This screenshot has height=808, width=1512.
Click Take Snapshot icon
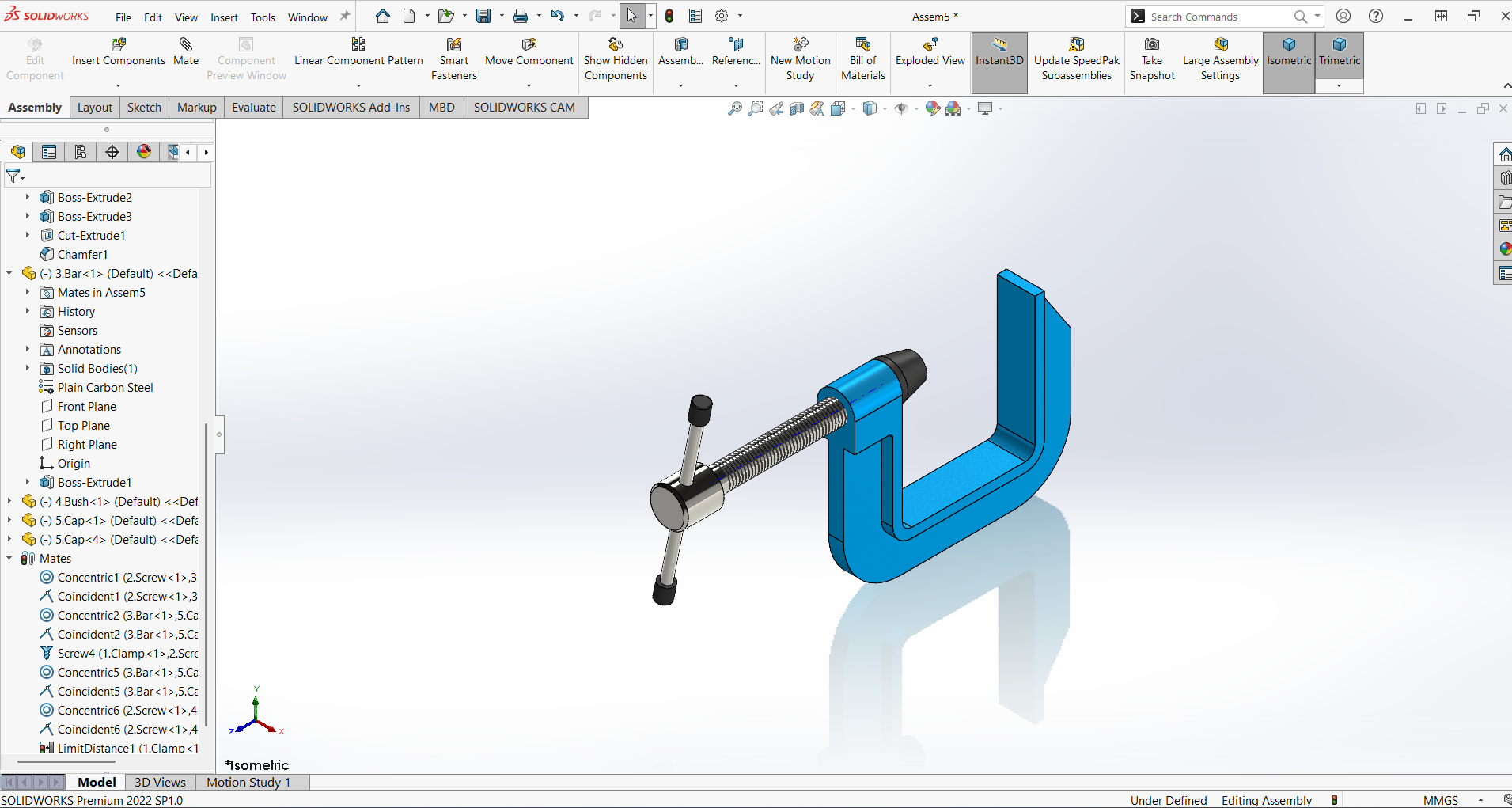point(1152,45)
